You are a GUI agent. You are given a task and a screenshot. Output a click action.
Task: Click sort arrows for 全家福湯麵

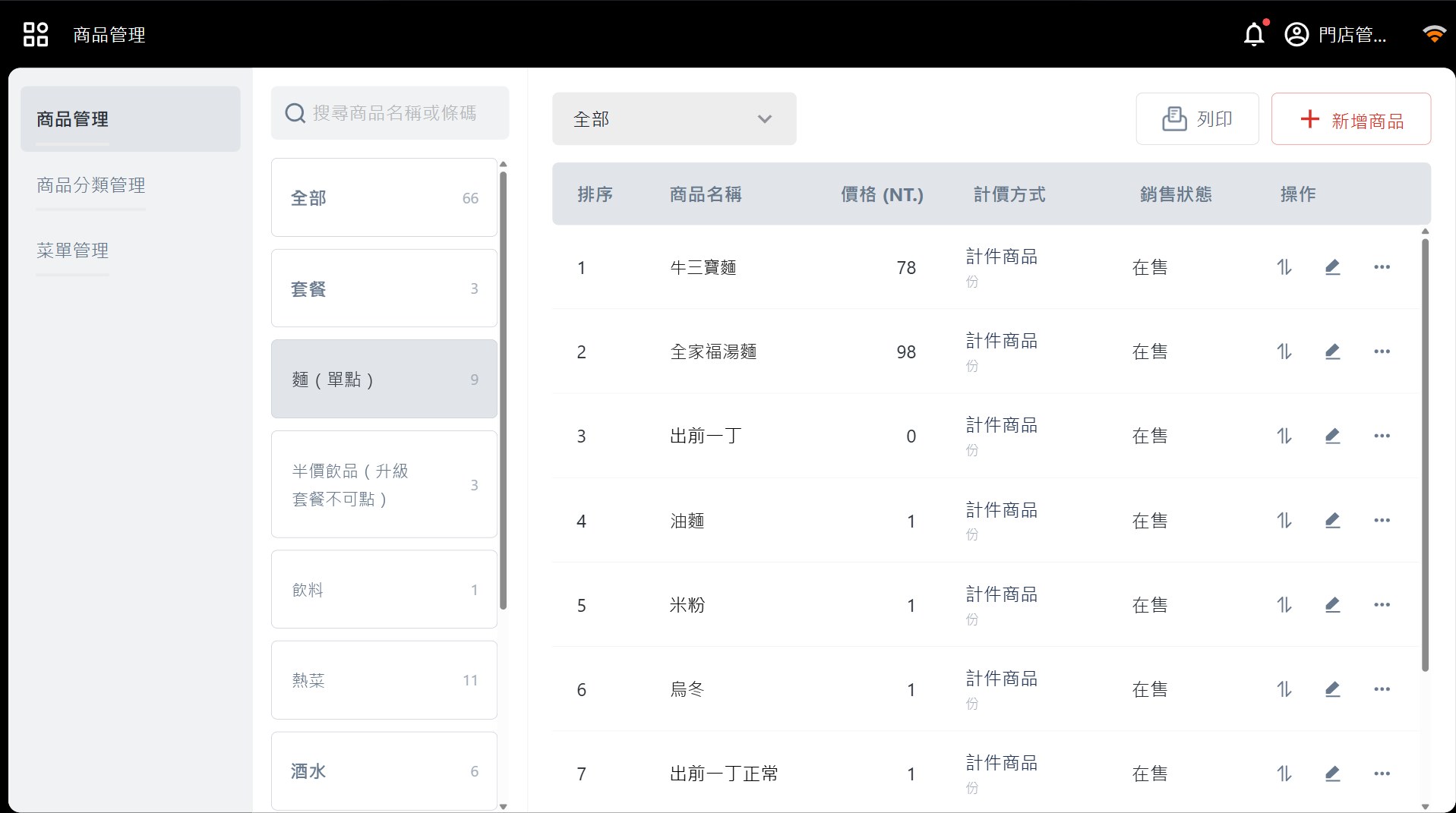(1284, 351)
